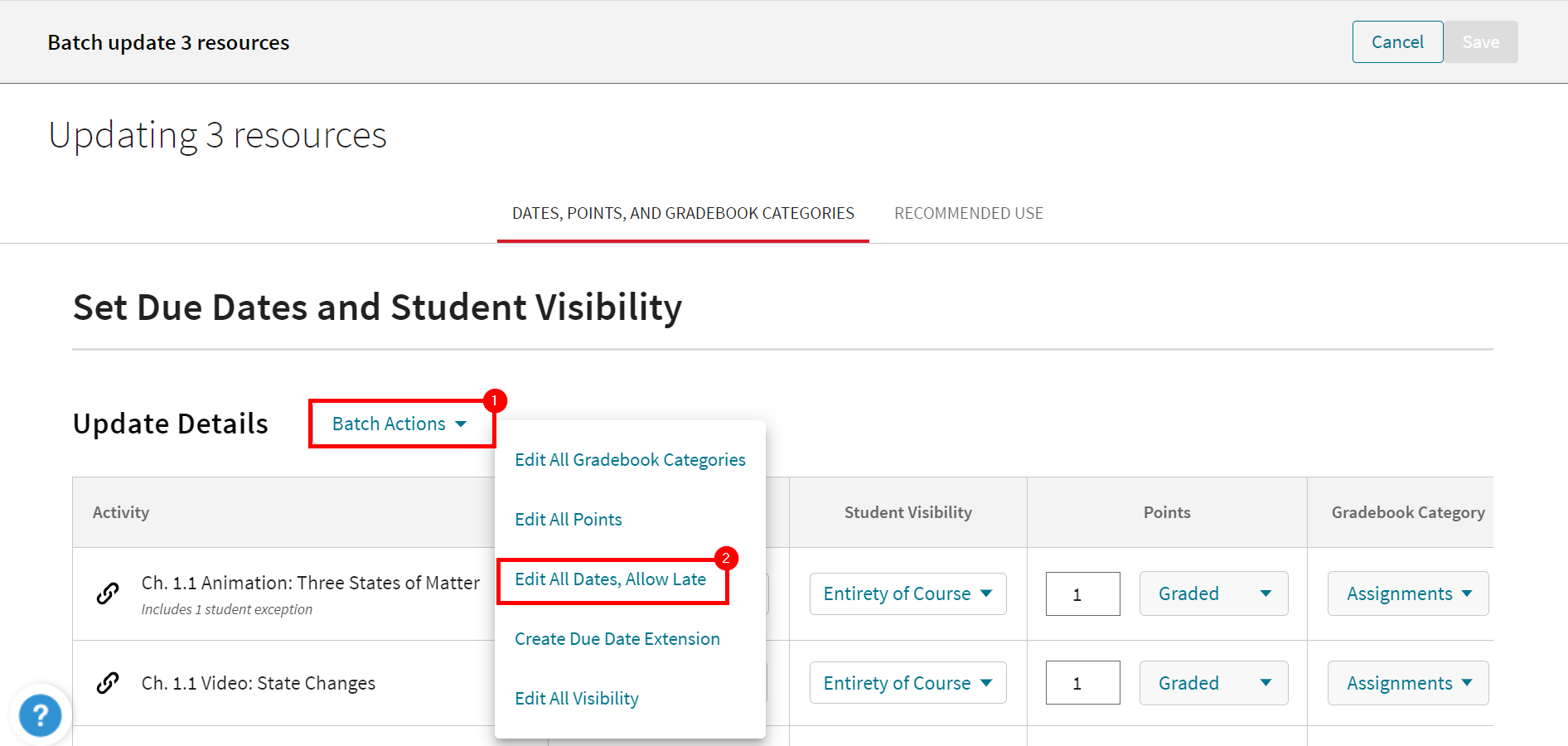Choose Edit All Points from the menu
1568x746 pixels.
568,519
